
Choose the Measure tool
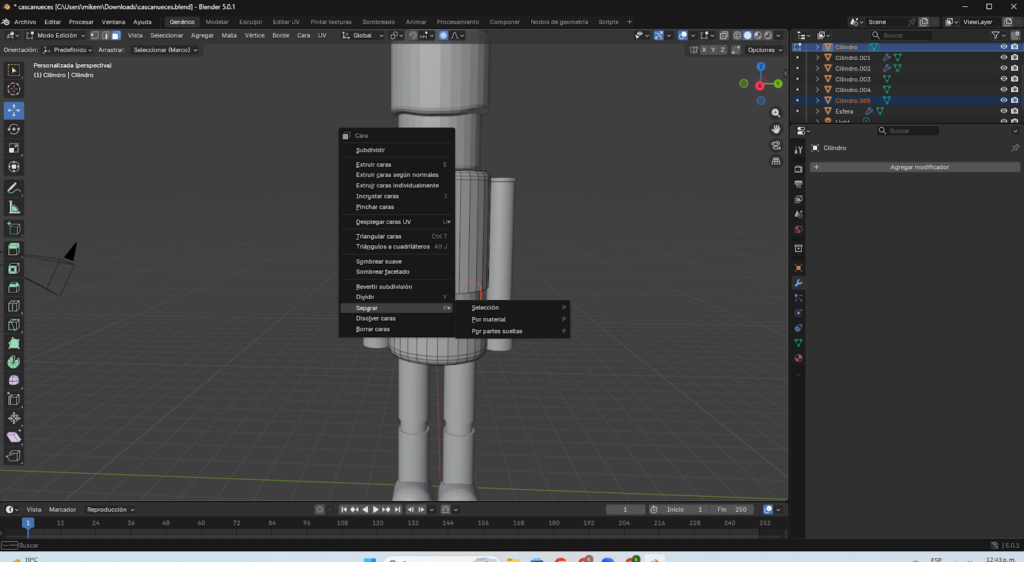[x=14, y=207]
